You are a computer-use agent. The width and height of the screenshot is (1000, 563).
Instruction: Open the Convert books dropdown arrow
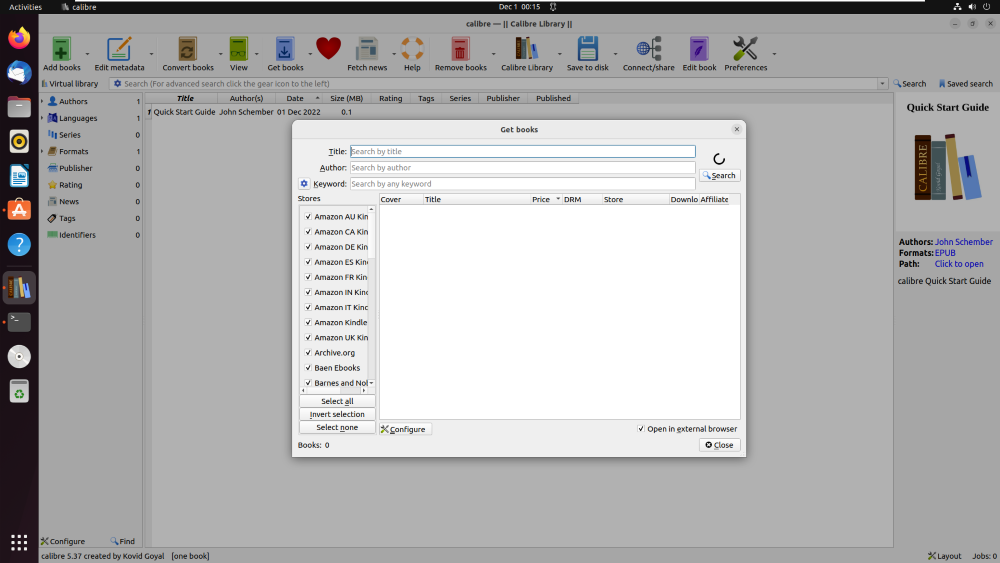click(x=221, y=54)
